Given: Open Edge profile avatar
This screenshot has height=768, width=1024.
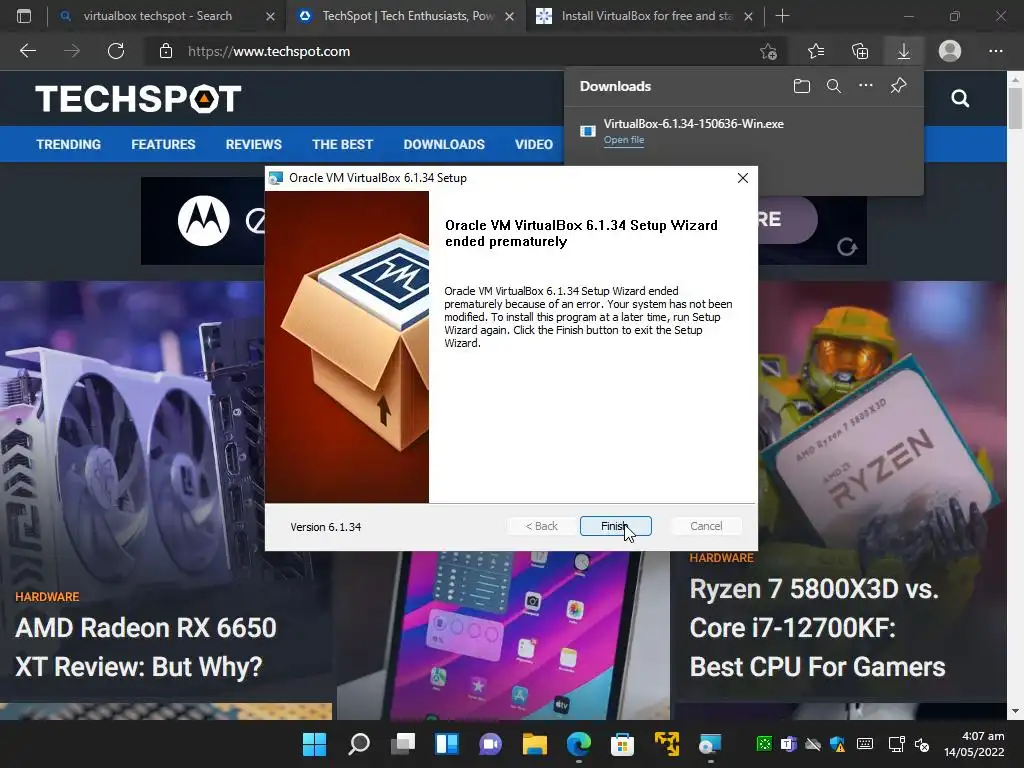Looking at the screenshot, I should tap(950, 51).
